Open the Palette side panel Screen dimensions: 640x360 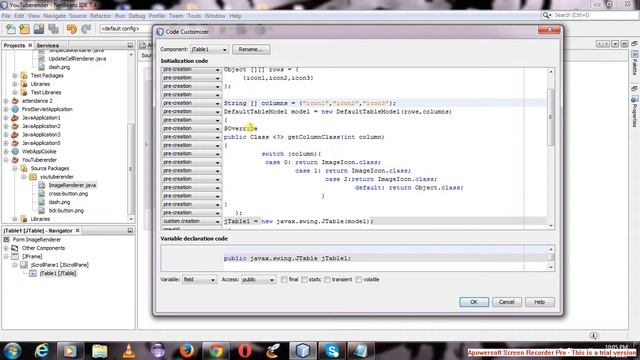[635, 64]
